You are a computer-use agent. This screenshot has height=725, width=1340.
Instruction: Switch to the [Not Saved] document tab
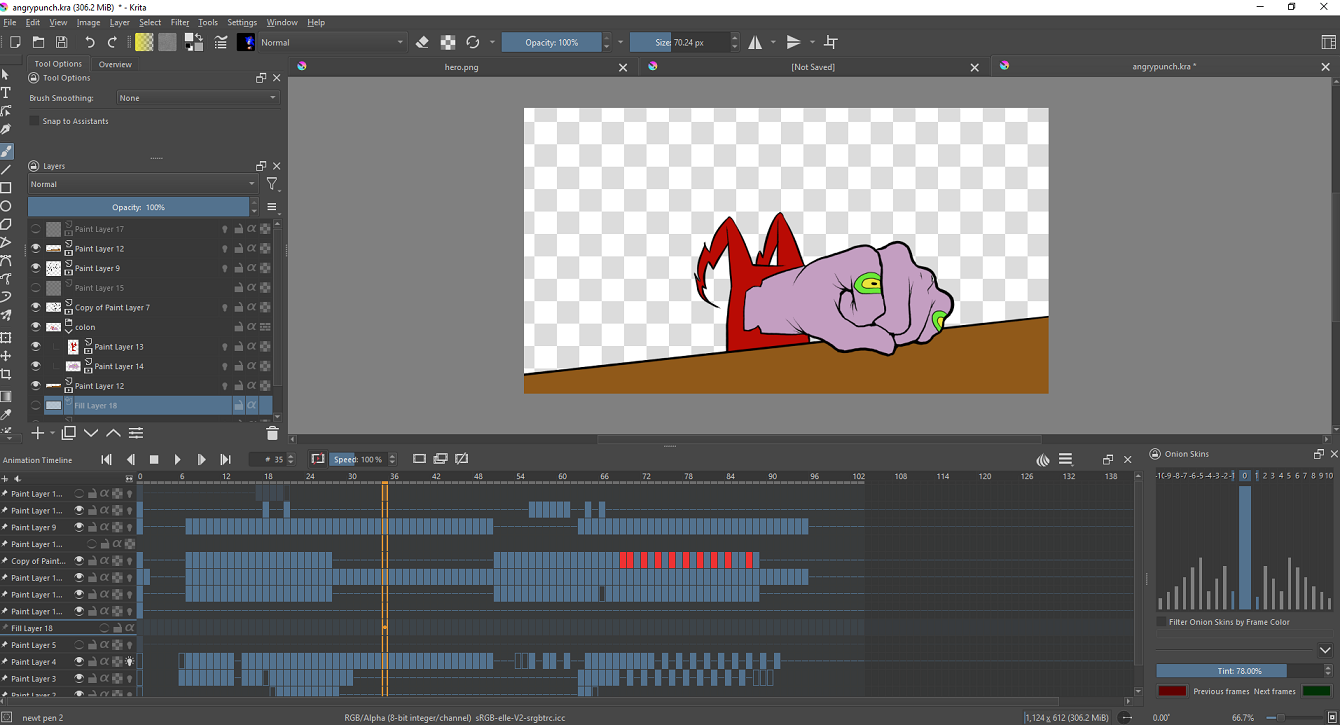[x=812, y=67]
